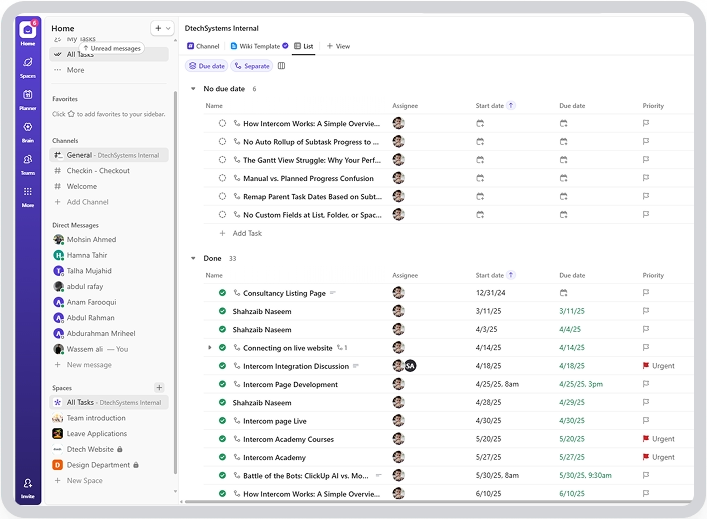This screenshot has height=519, width=707.
Task: Click the task list horizontal scrollbar
Action: tap(437, 501)
